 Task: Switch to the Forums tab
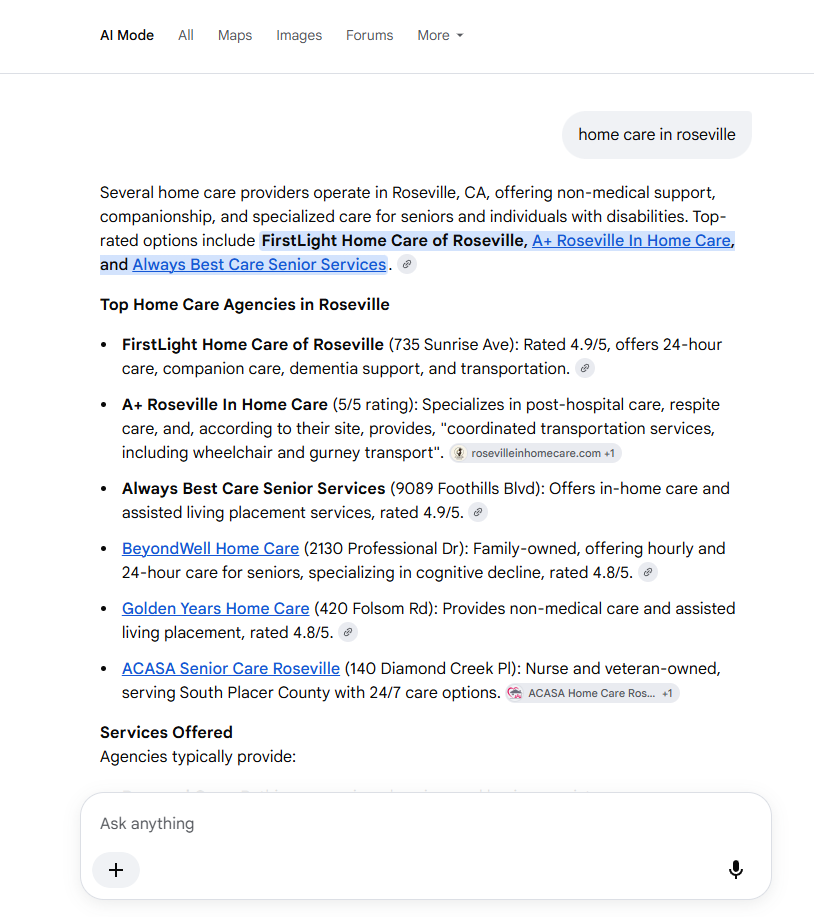[x=370, y=35]
